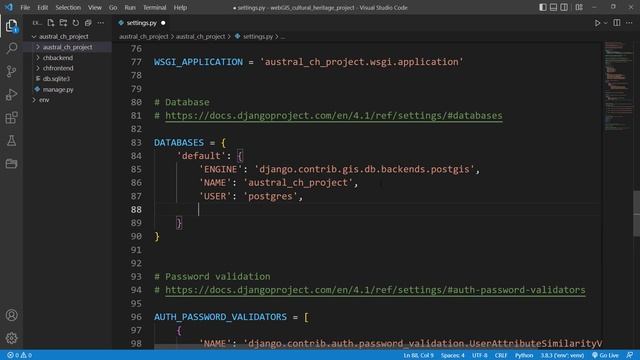Open the folder icon in activity bar
640x360 pixels.
tap(11, 164)
